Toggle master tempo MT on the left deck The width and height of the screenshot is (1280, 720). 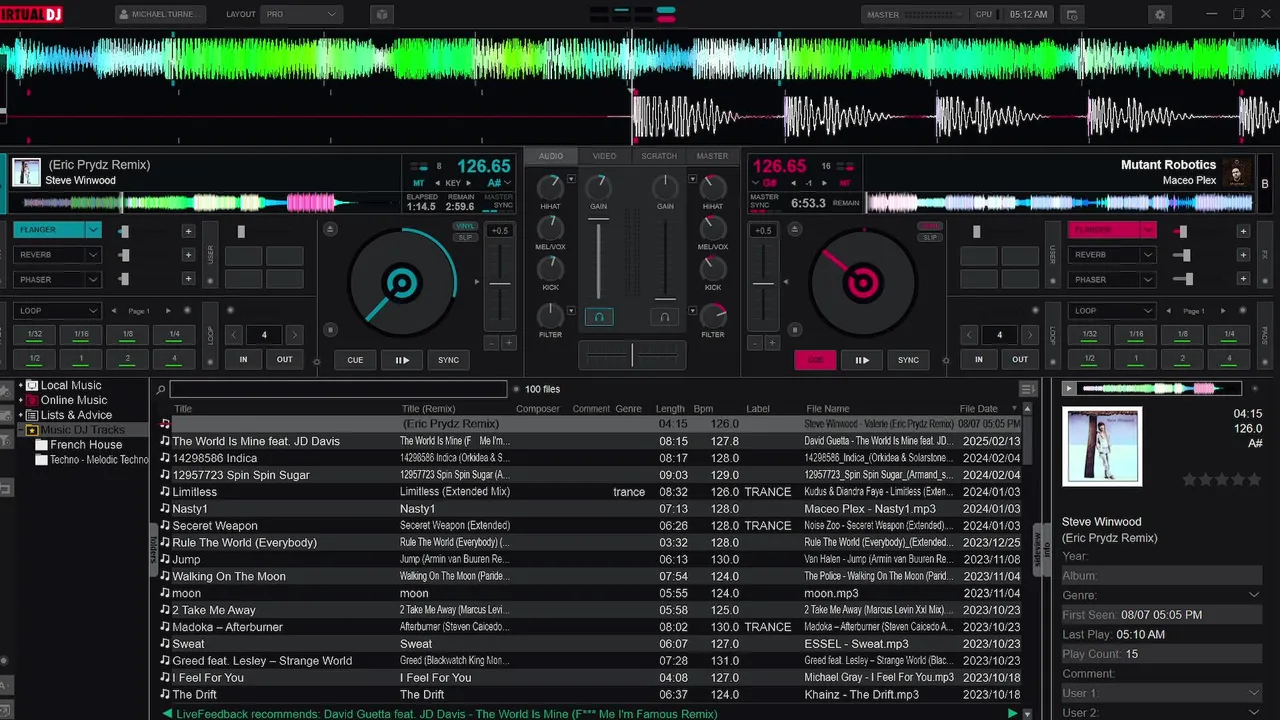(x=418, y=184)
